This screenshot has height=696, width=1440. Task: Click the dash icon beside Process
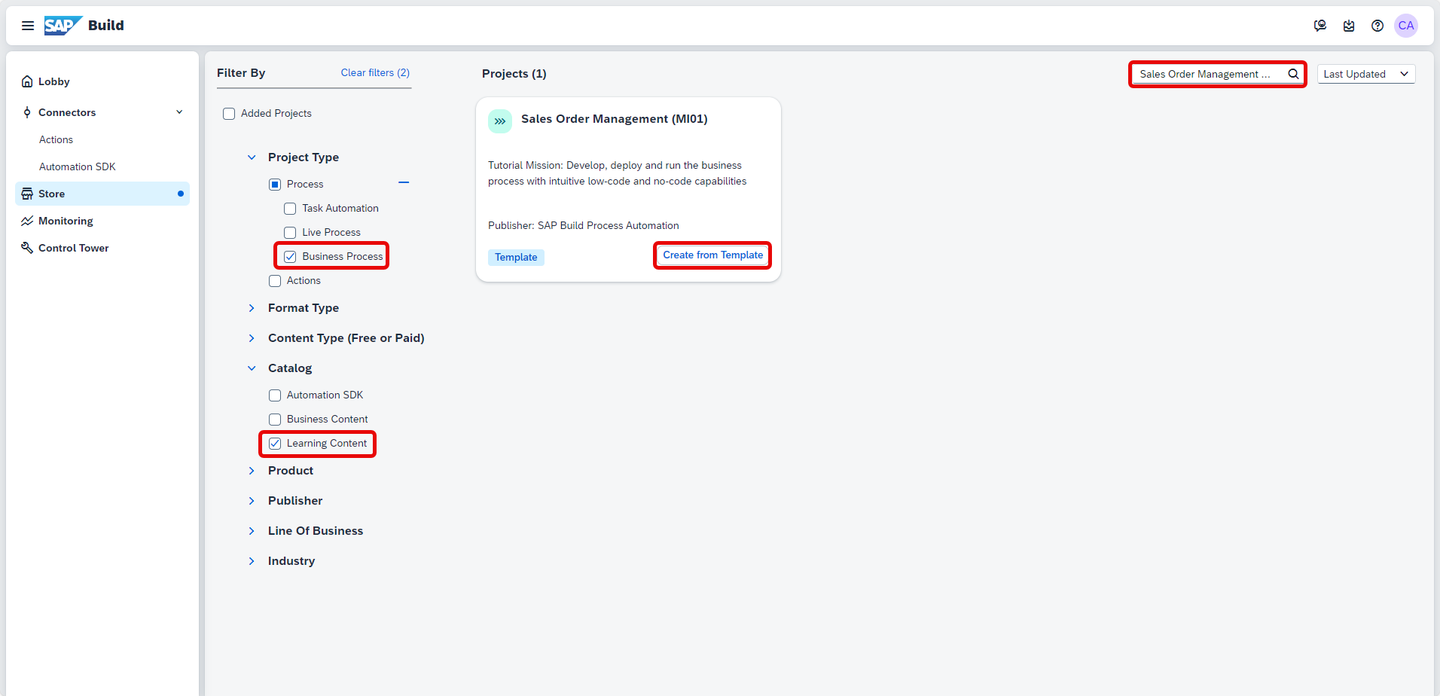[x=404, y=183]
